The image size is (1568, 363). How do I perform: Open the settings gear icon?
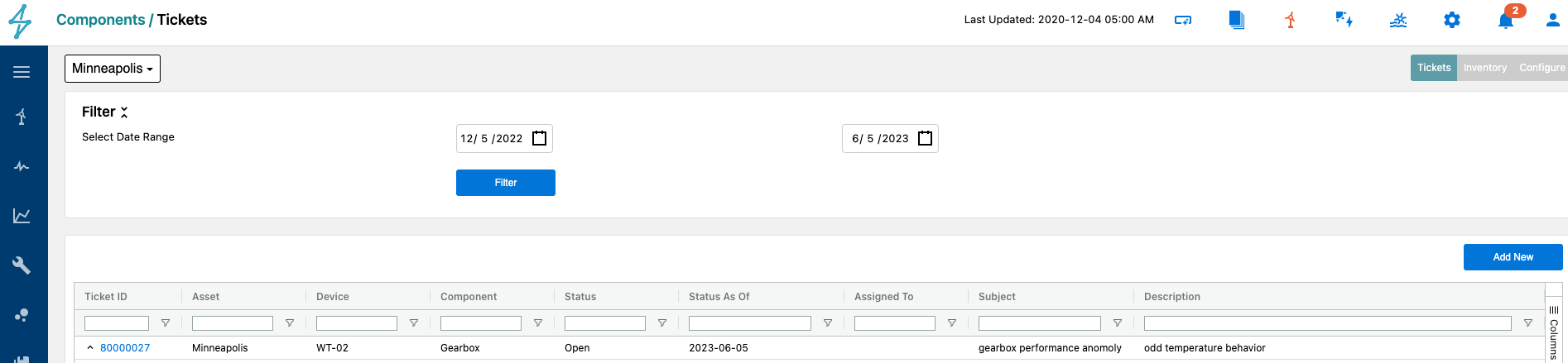point(1451,20)
